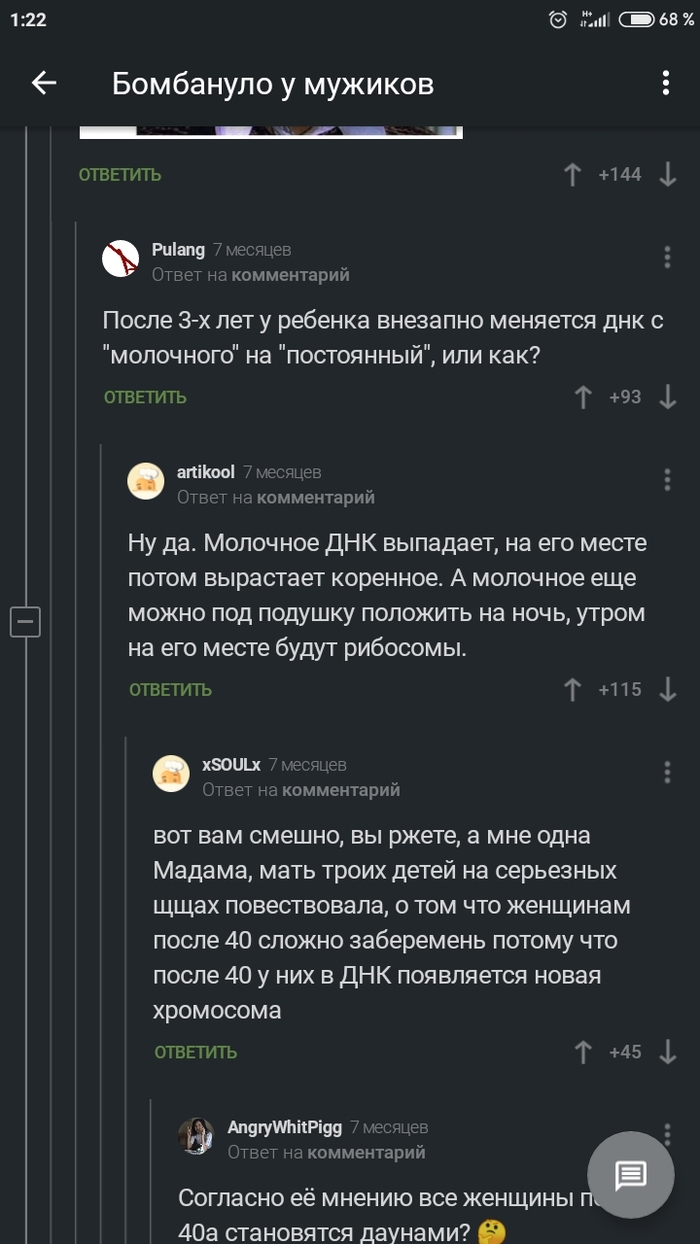The height and width of the screenshot is (1244, 700).
Task: Open the top-right three-dot overflow menu
Action: pos(666,83)
